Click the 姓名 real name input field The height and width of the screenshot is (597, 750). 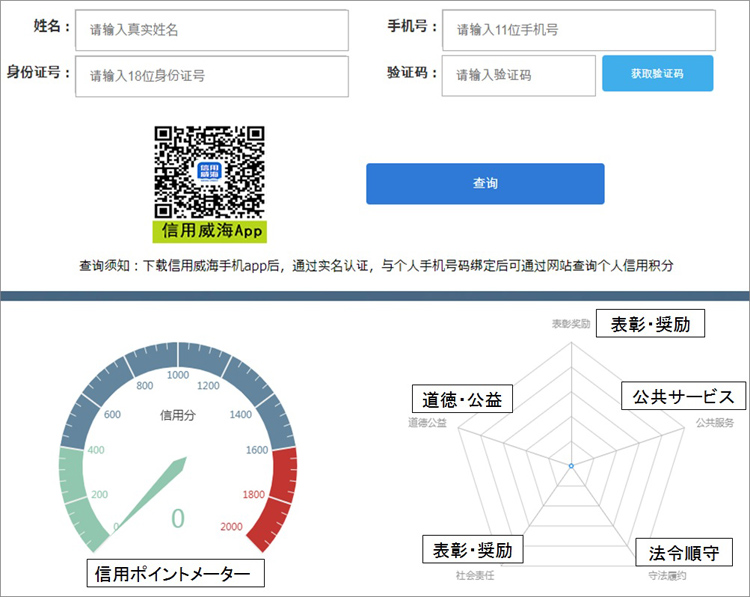pyautogui.click(x=212, y=30)
